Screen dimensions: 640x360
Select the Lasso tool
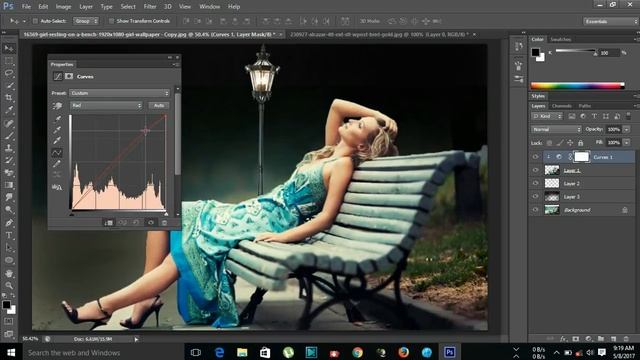[x=9, y=73]
